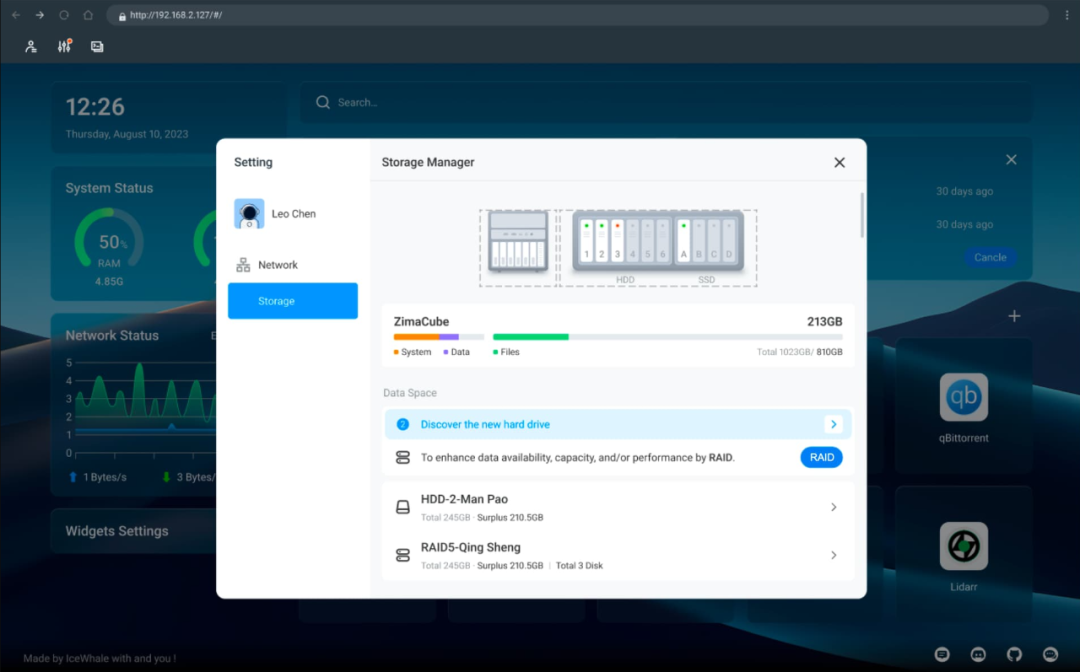Expand the Discover new hard drive notice
Viewport: 1080px width, 672px height.
[833, 424]
